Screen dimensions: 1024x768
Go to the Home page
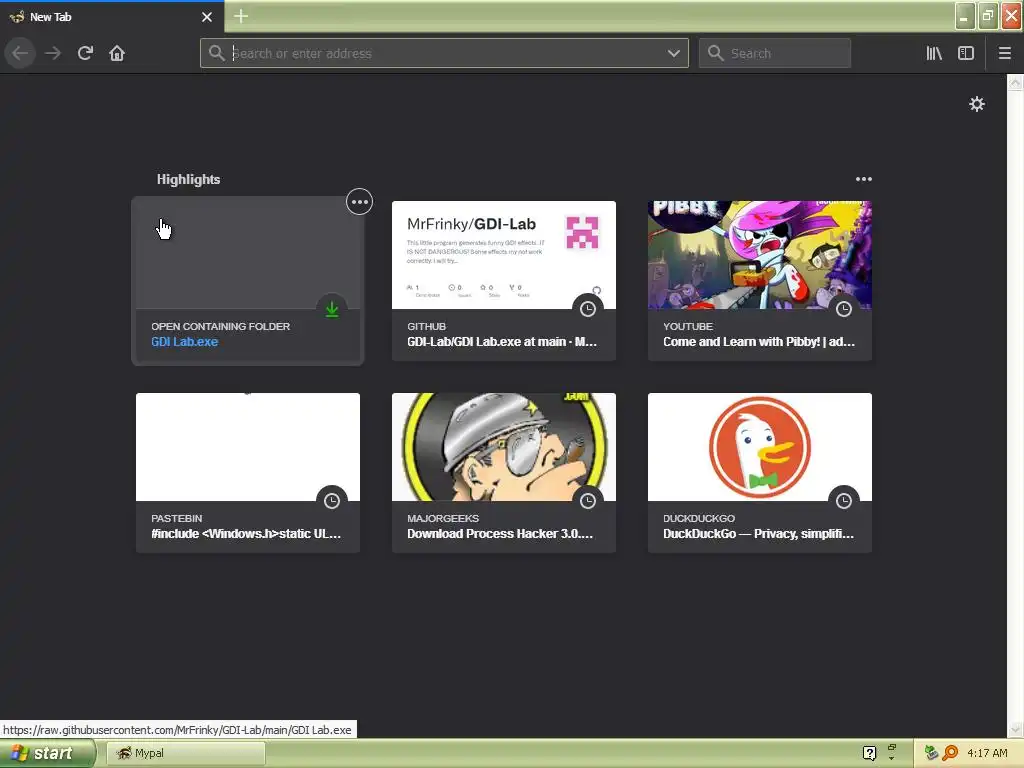click(x=117, y=53)
